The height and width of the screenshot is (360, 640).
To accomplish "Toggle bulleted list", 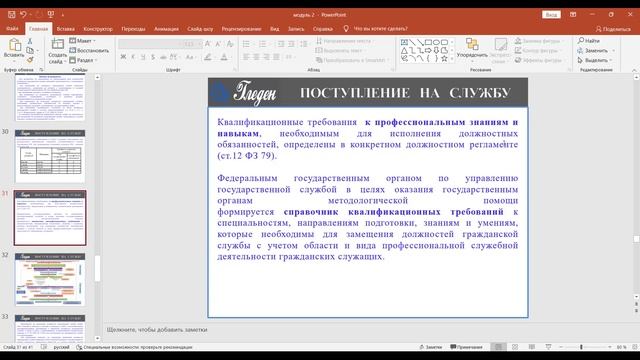I will coord(246,44).
